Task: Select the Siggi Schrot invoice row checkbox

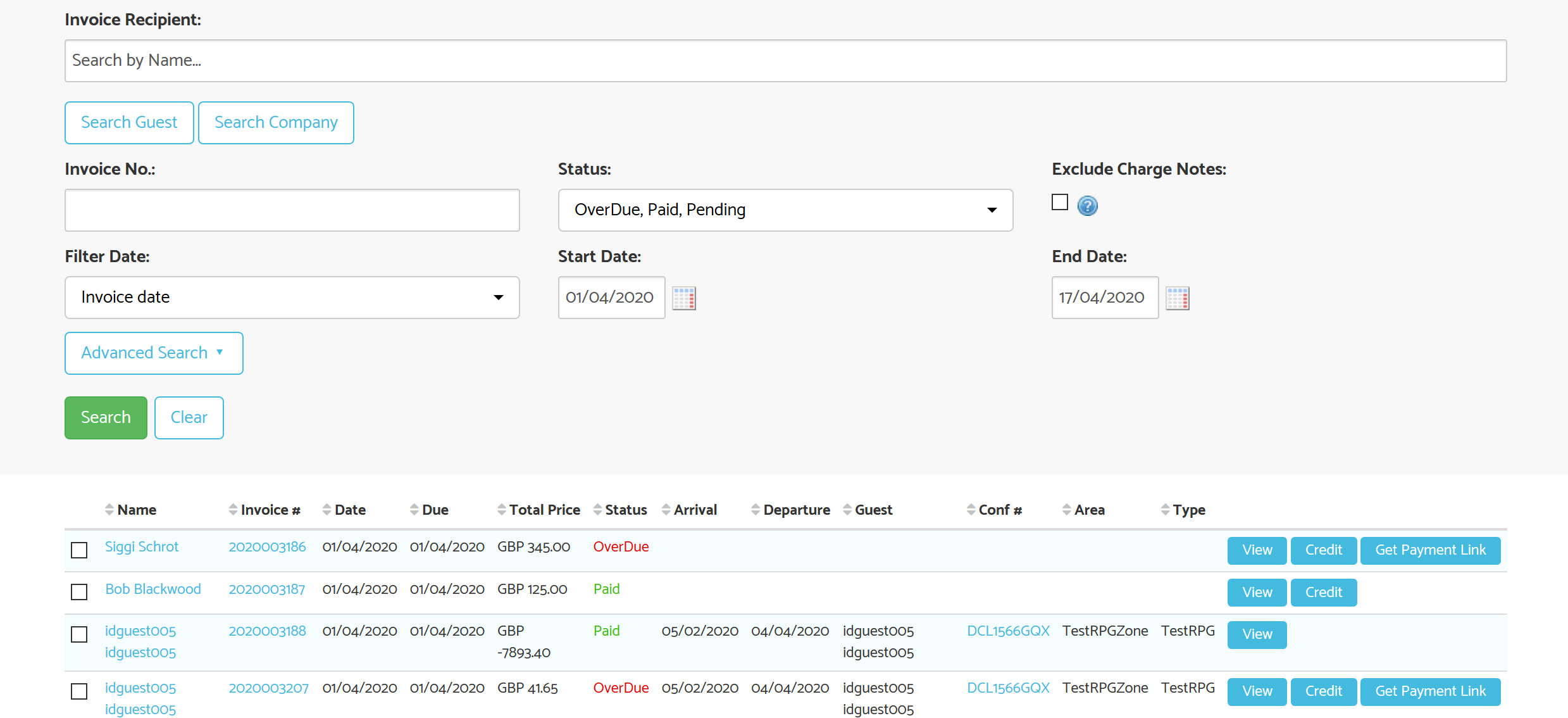Action: pyautogui.click(x=79, y=550)
